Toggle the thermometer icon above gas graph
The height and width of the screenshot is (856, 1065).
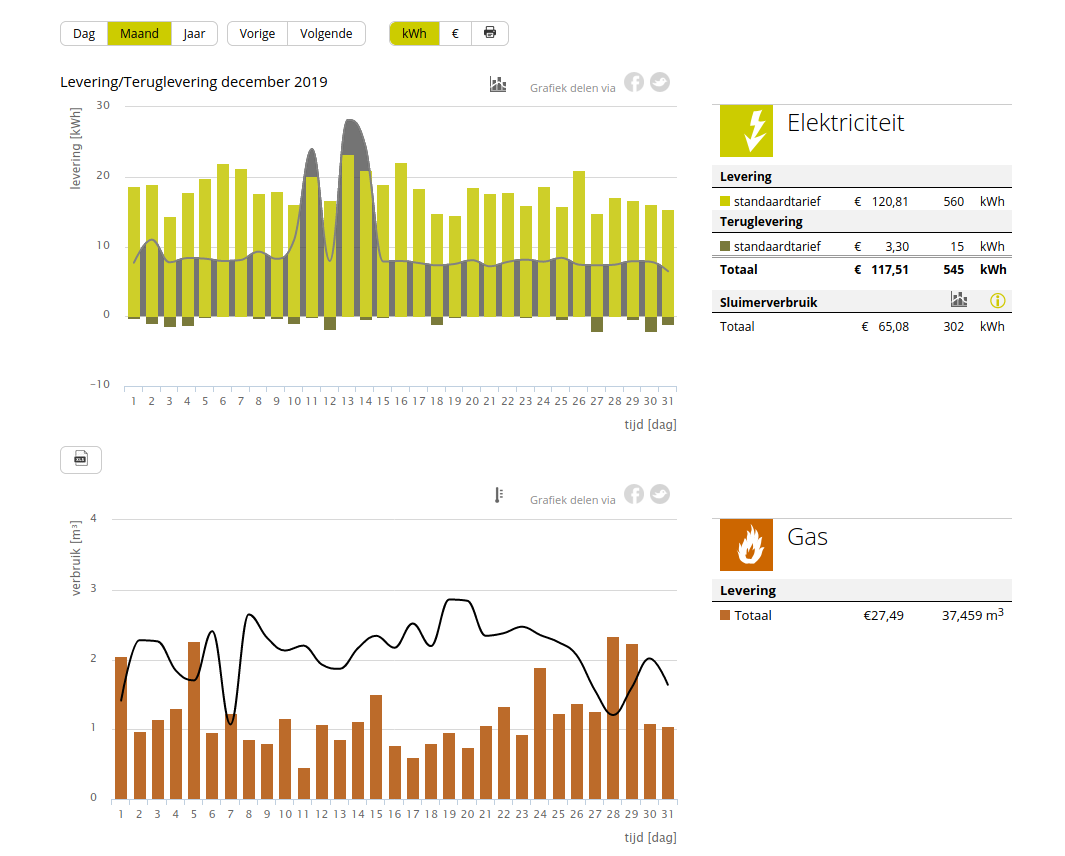498,495
